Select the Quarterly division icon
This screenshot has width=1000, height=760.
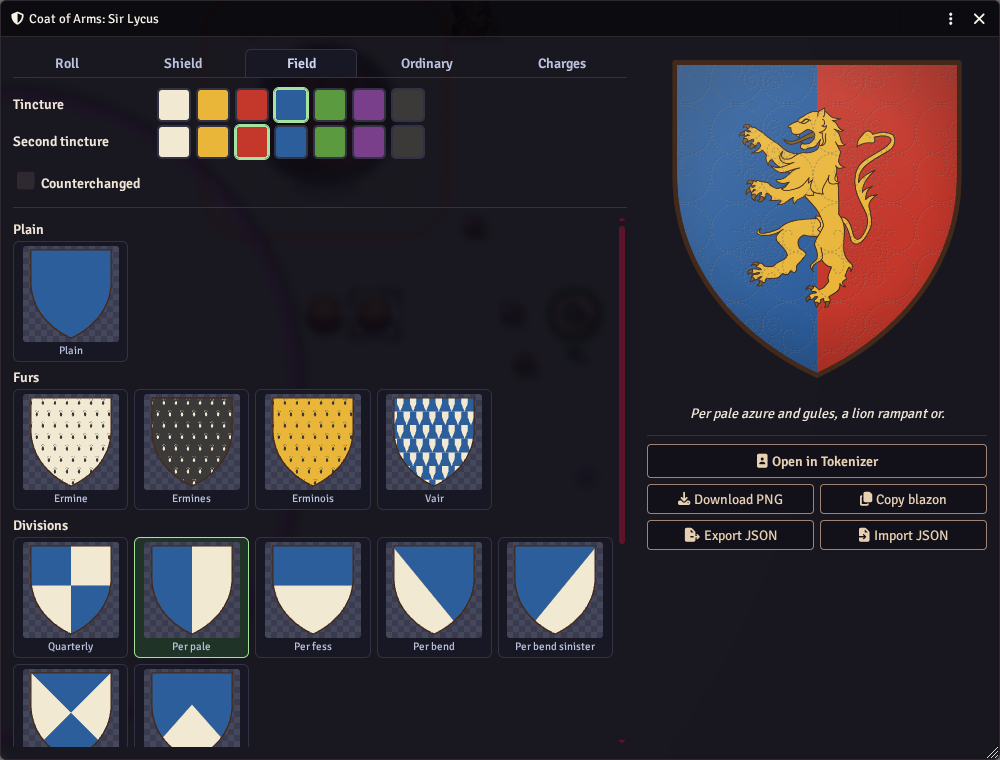tap(70, 597)
